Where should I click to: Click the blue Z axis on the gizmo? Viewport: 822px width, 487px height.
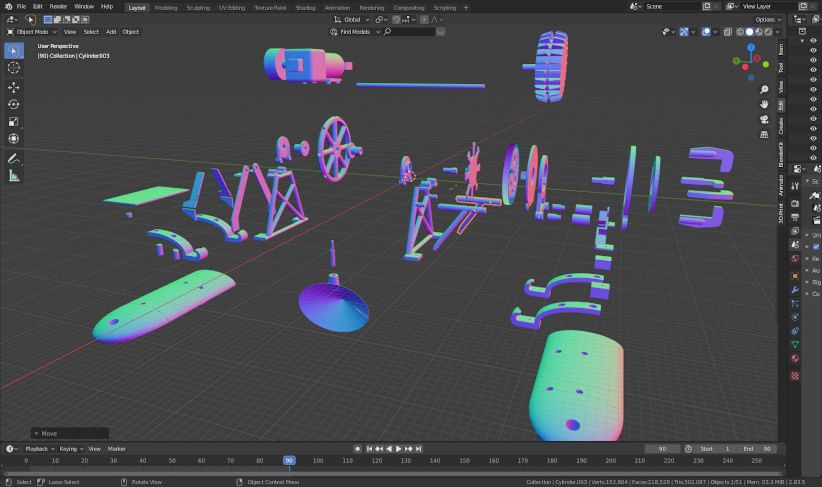point(751,47)
